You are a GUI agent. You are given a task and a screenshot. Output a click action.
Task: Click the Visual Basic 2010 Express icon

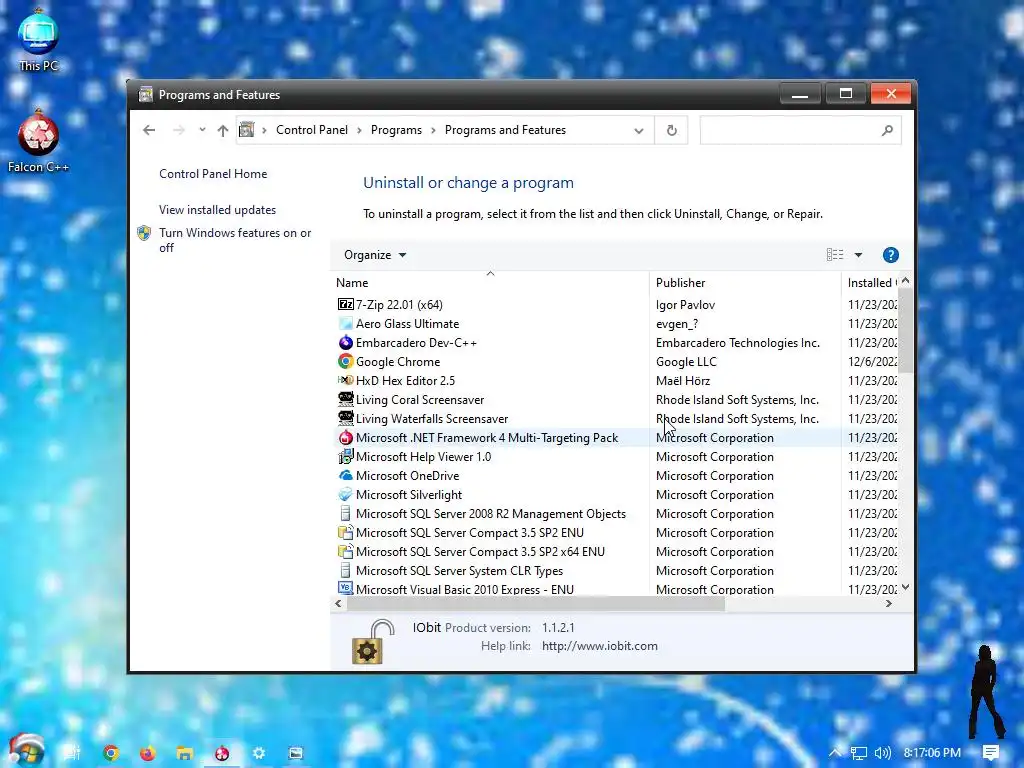345,588
